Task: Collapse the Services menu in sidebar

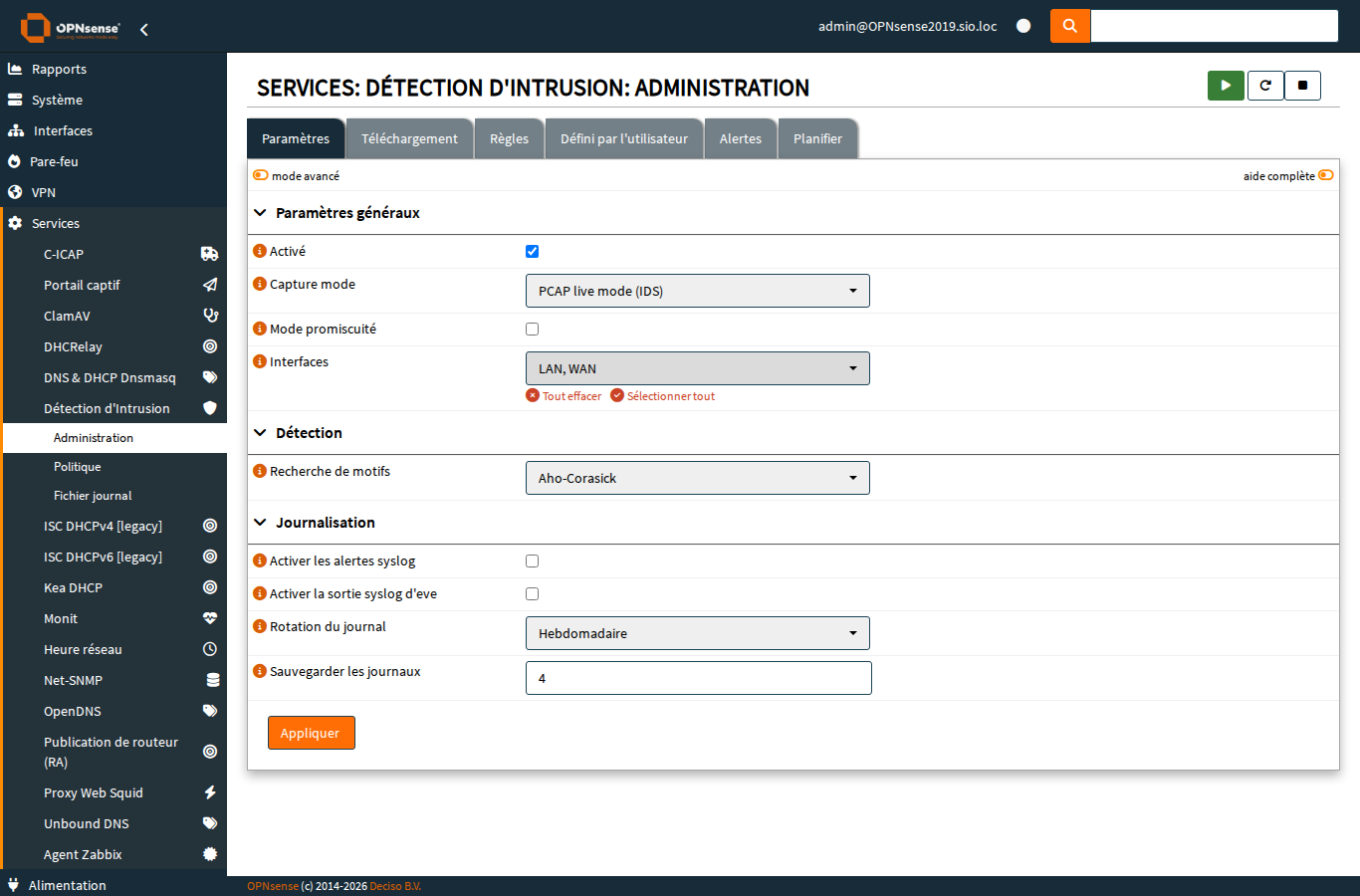Action: coord(113,223)
